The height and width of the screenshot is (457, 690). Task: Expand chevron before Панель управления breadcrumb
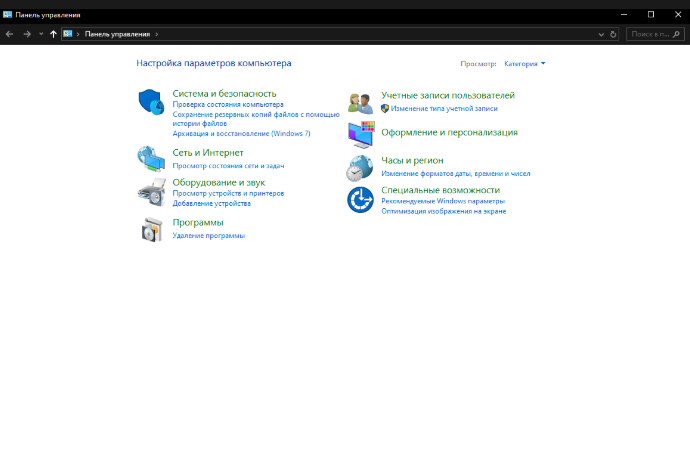pyautogui.click(x=78, y=34)
